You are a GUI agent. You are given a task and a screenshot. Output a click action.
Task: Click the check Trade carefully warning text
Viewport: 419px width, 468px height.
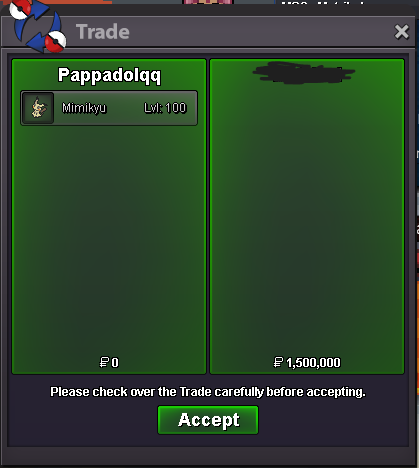pos(208,392)
